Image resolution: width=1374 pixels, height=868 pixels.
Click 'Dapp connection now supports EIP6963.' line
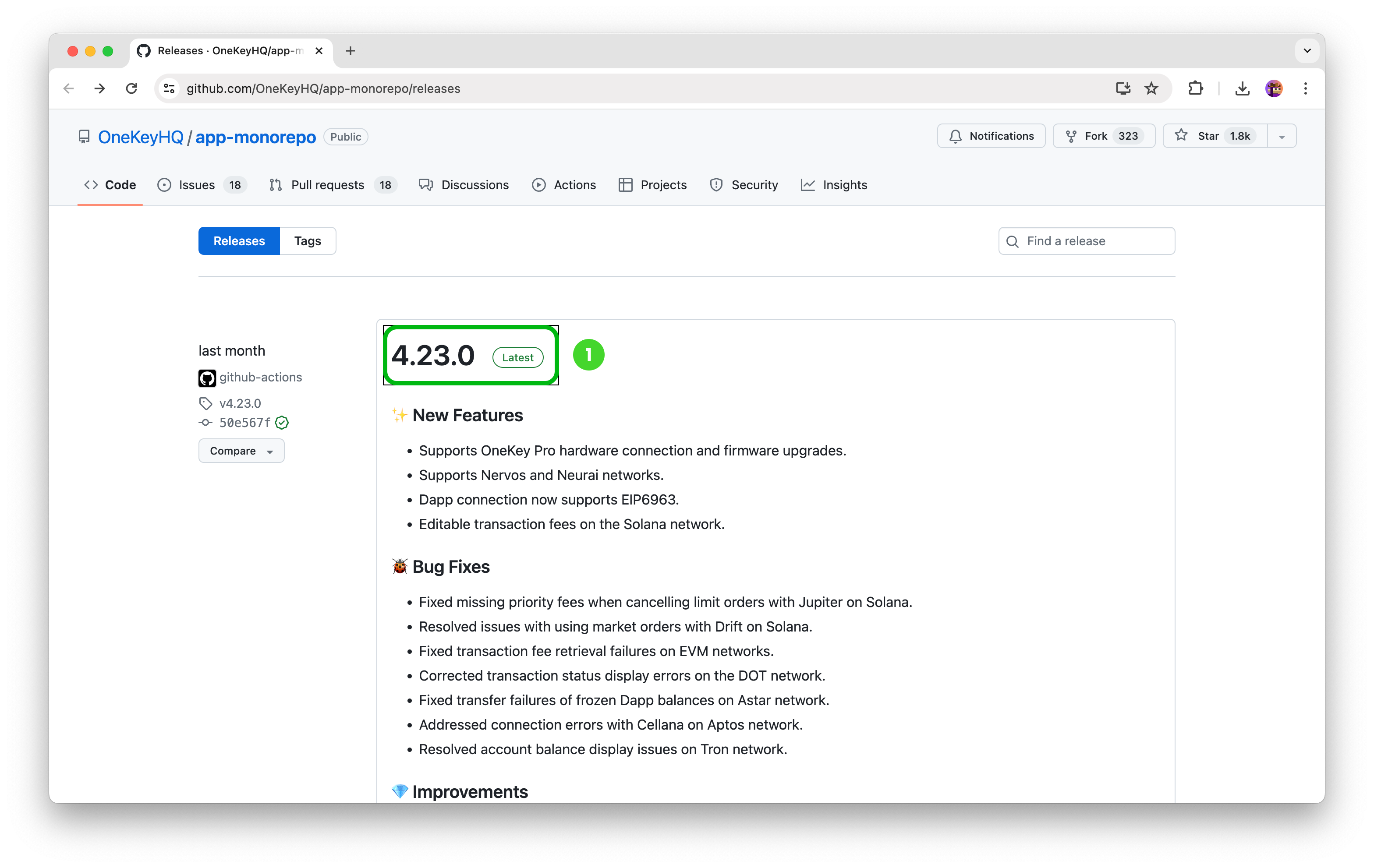(x=549, y=500)
